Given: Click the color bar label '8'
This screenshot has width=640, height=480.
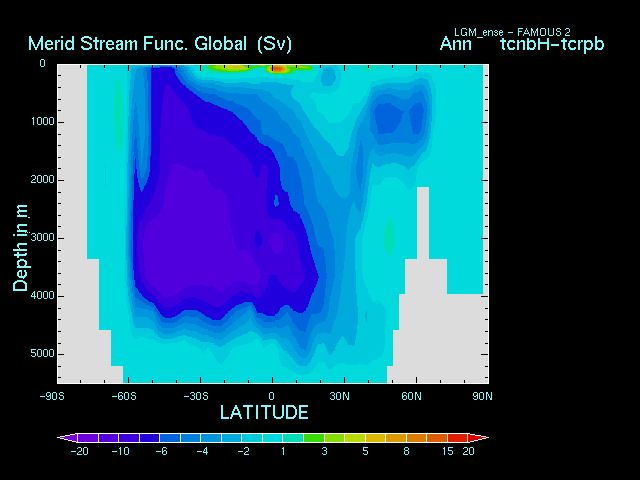Looking at the screenshot, I should click(407, 451).
